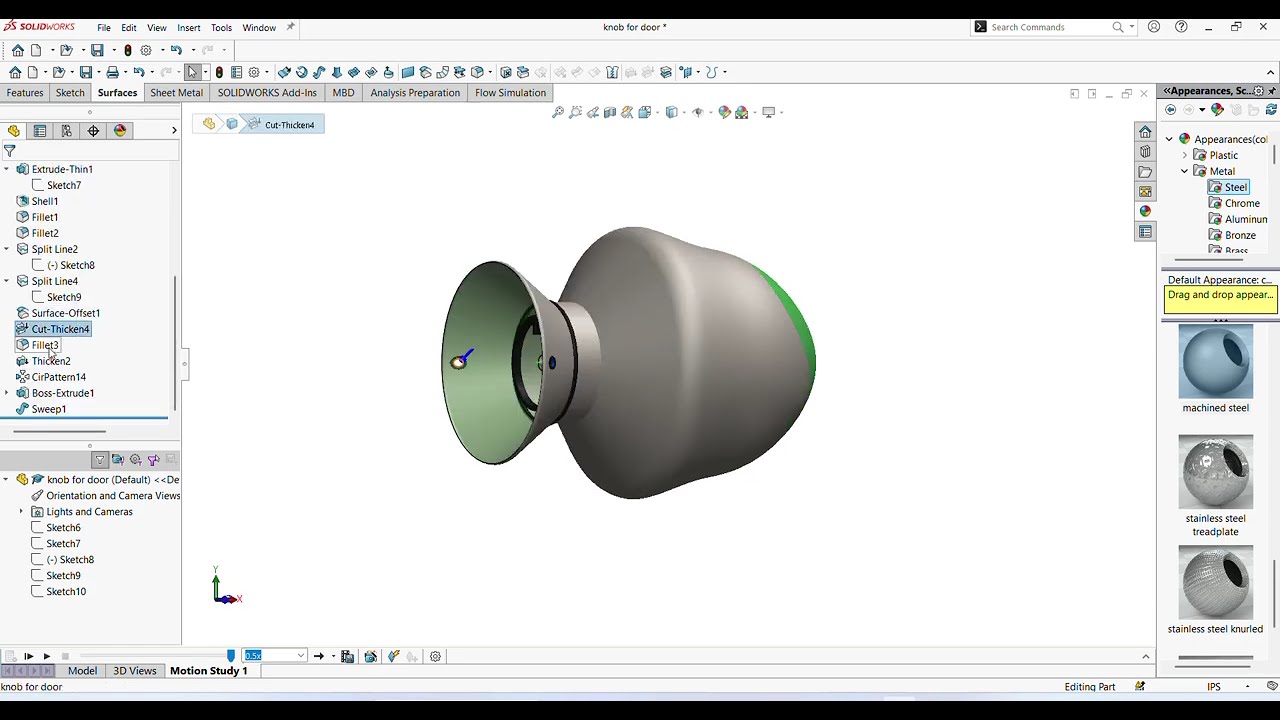Click the Section View icon in heads-up toolbar
The height and width of the screenshot is (720, 1280).
pos(610,112)
